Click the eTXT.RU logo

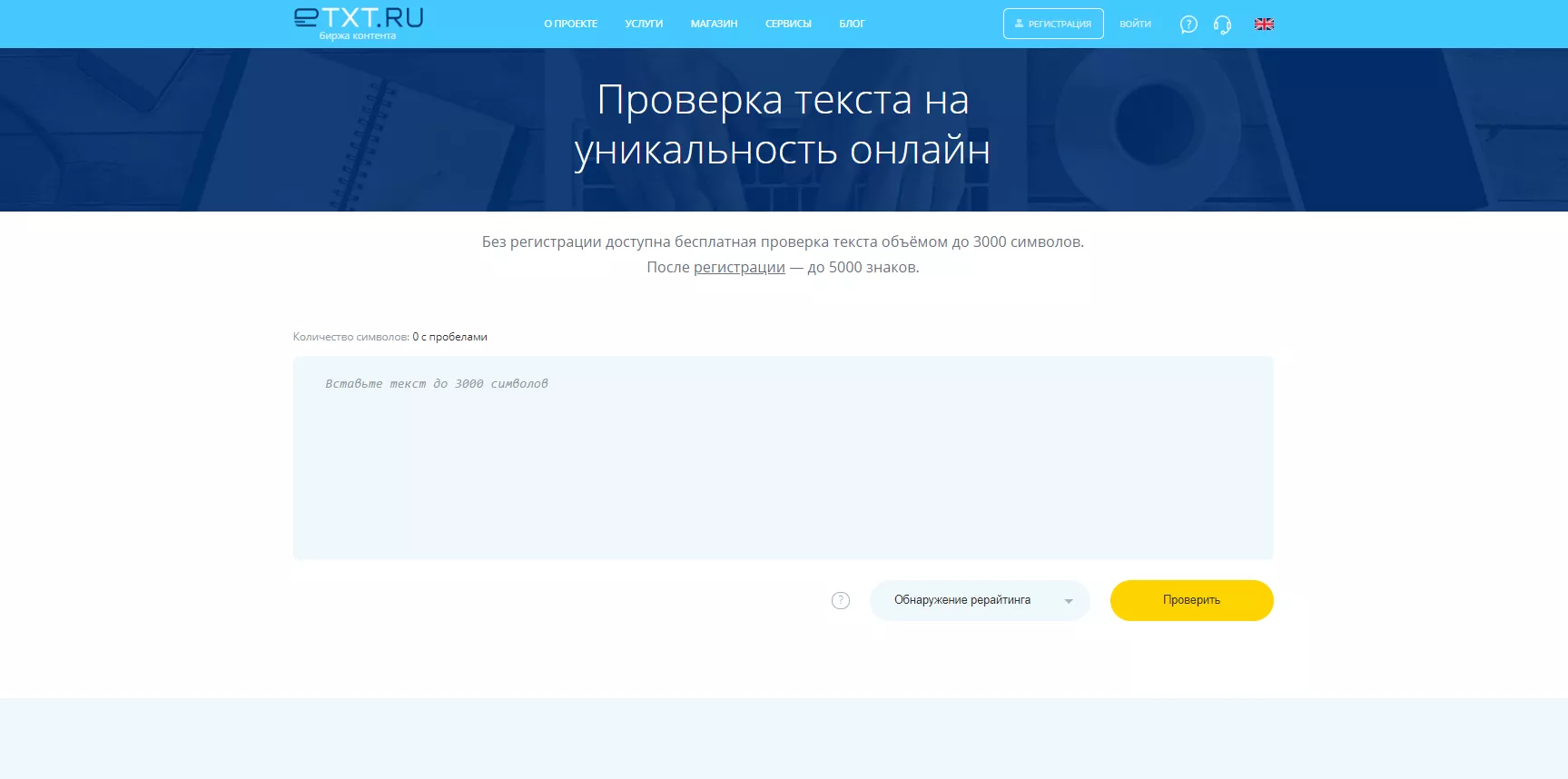(x=359, y=24)
